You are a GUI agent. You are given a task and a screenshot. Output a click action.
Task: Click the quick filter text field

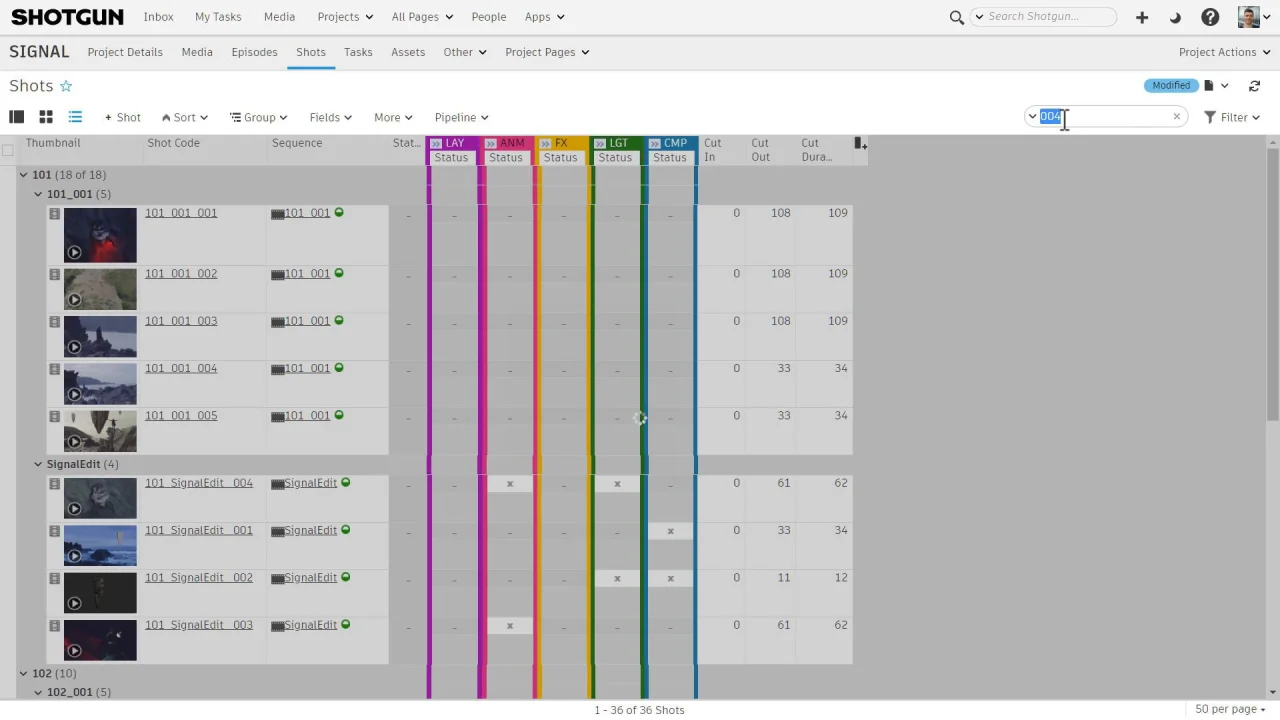(1105, 117)
